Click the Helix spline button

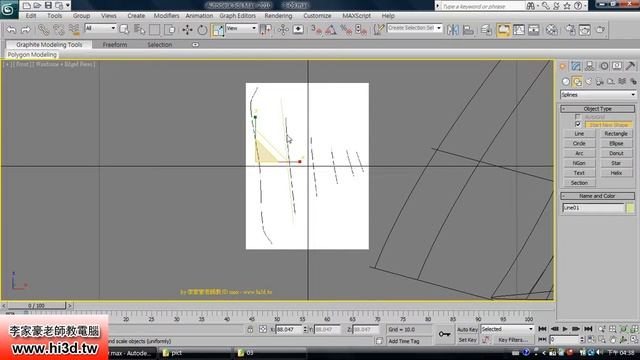point(616,173)
